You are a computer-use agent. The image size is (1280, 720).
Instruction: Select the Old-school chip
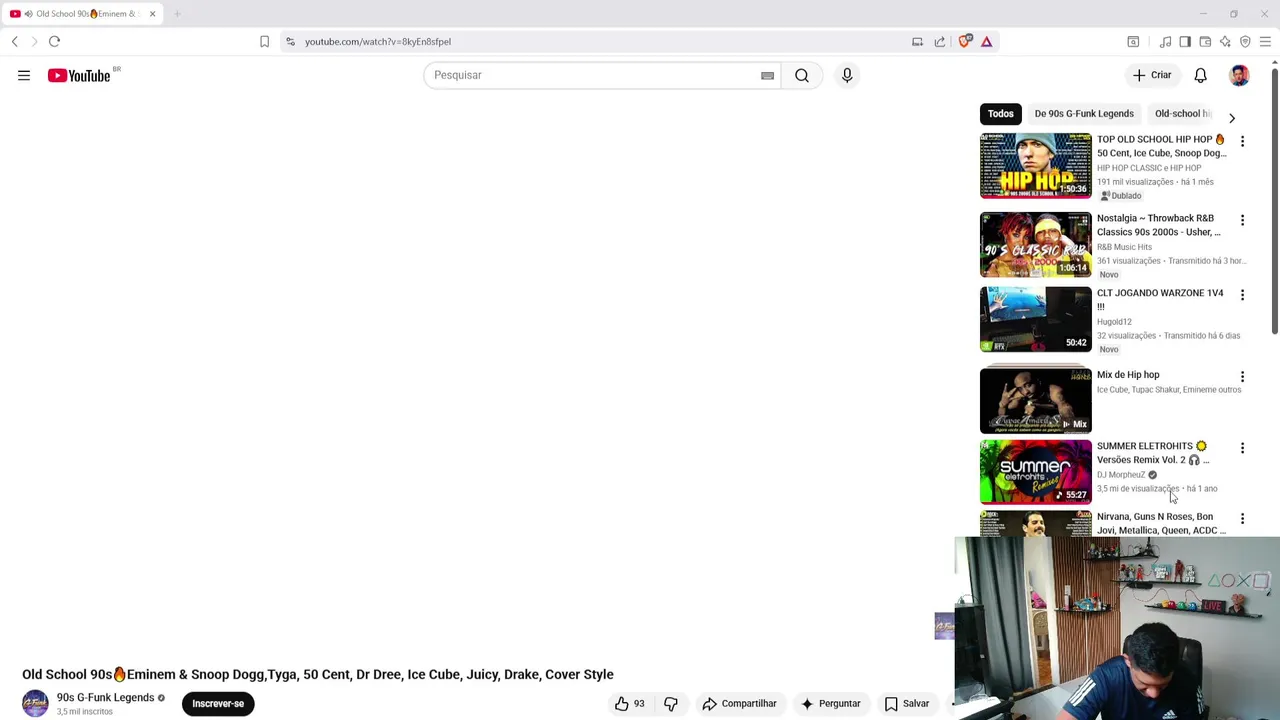pyautogui.click(x=1182, y=114)
